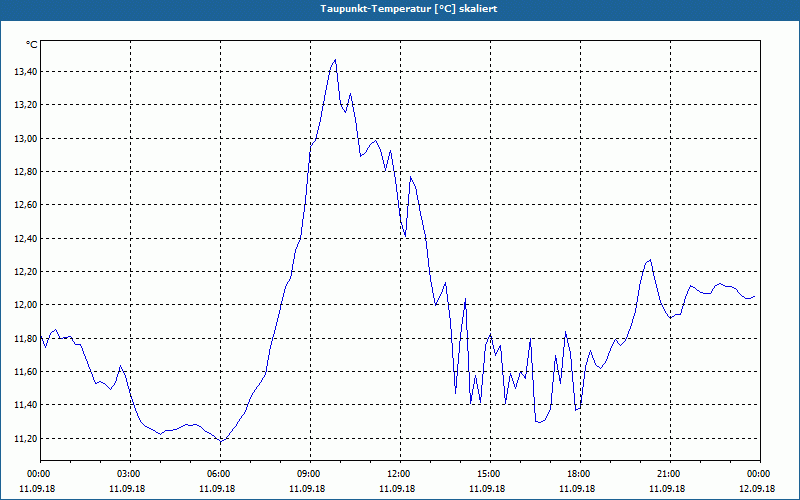
Task: Click the 09:00 time axis label
Action: (310, 474)
